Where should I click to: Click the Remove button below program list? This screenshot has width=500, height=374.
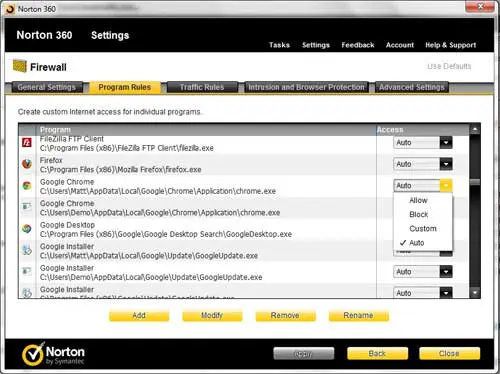point(285,316)
